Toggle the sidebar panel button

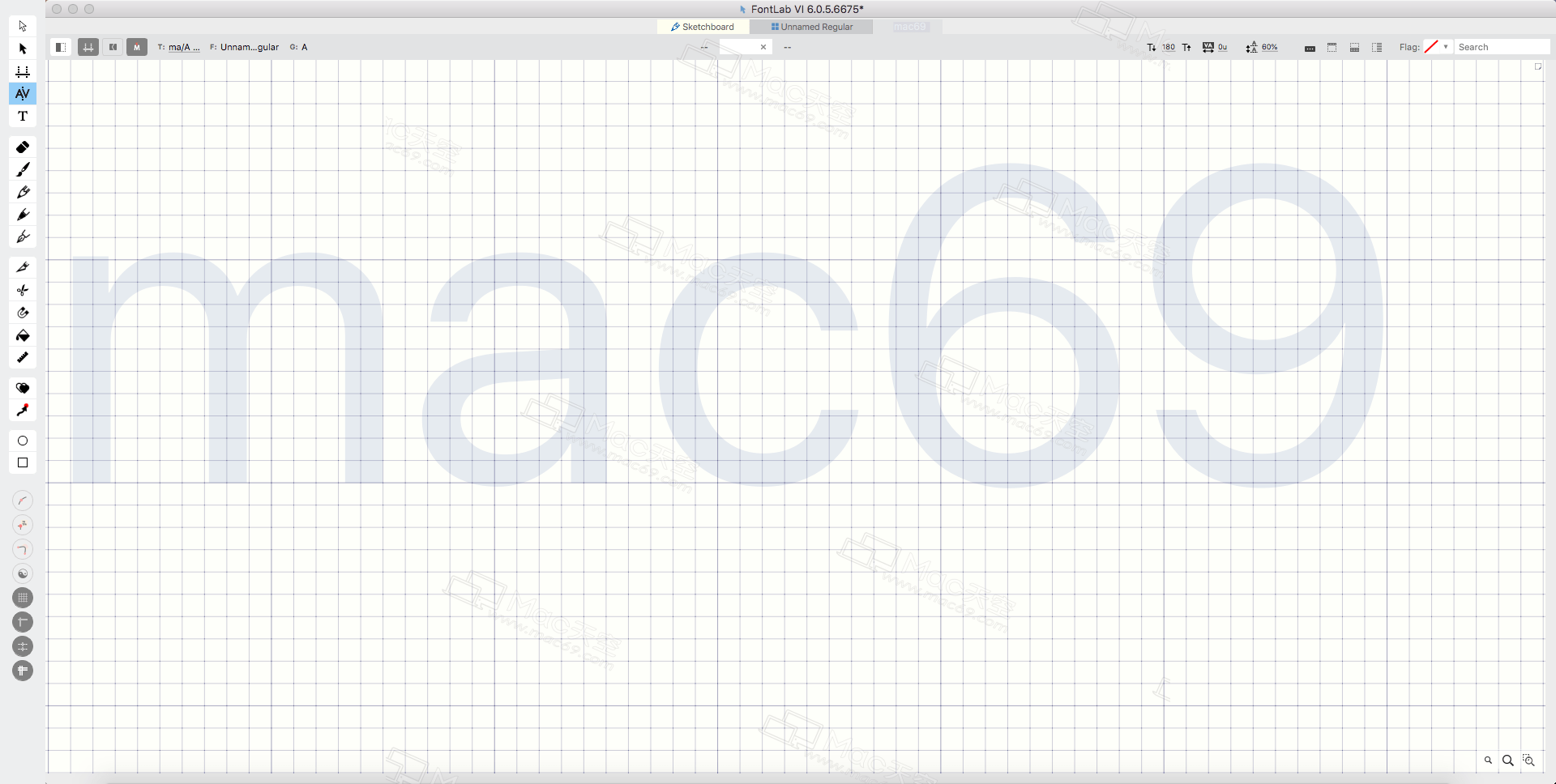(61, 47)
